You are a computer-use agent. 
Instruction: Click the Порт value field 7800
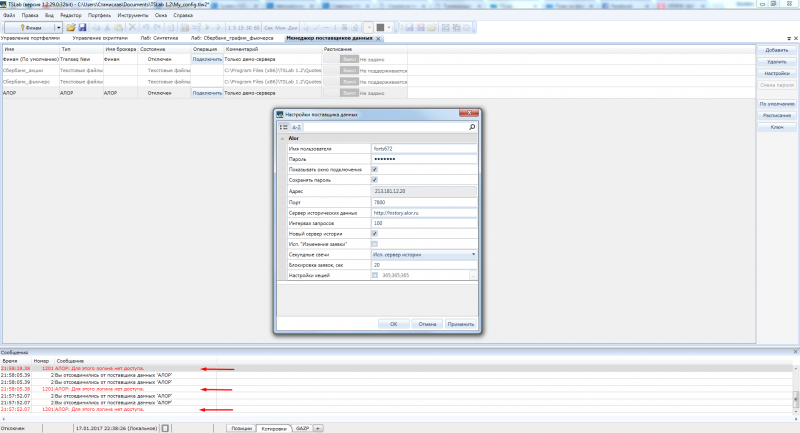(x=424, y=202)
